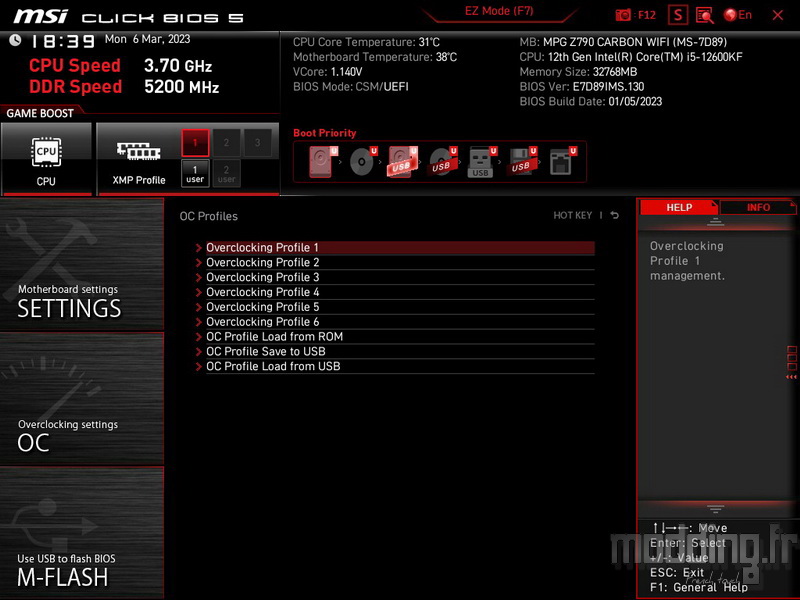Open Overclocking Profile 2
Screen dimensions: 800x600
(400, 262)
